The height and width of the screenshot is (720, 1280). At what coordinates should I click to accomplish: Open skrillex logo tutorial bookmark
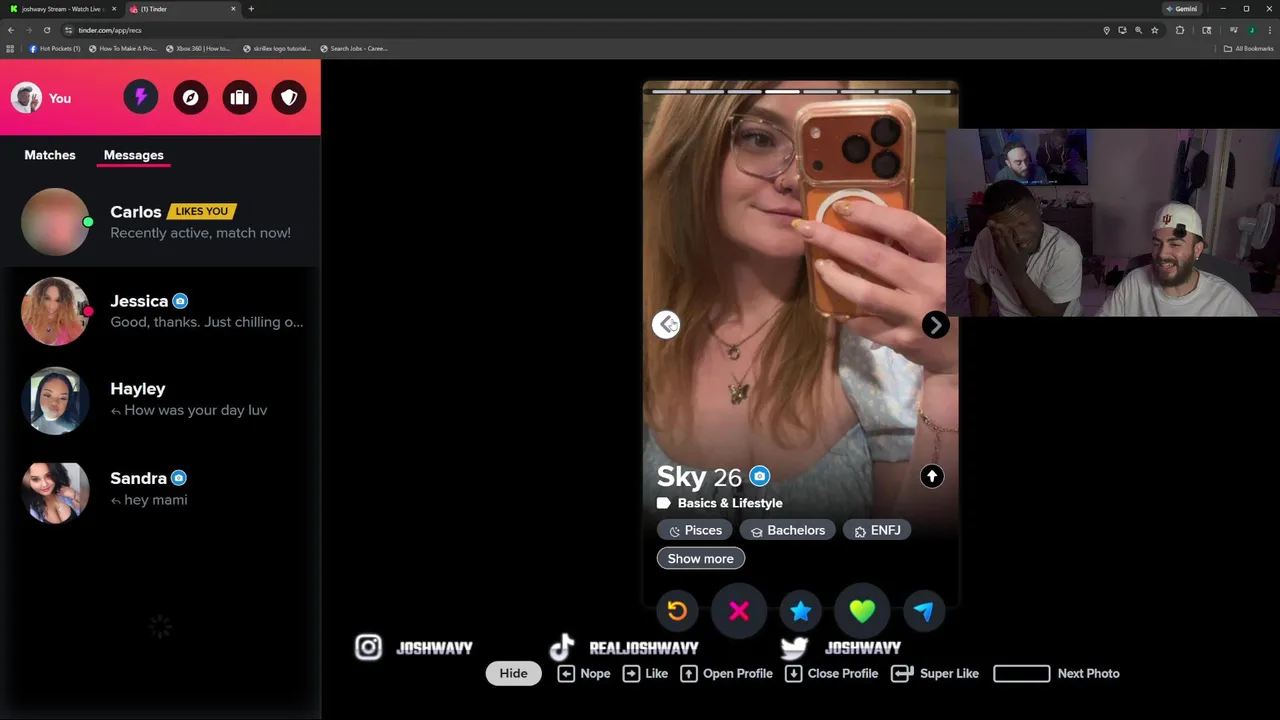click(x=277, y=48)
